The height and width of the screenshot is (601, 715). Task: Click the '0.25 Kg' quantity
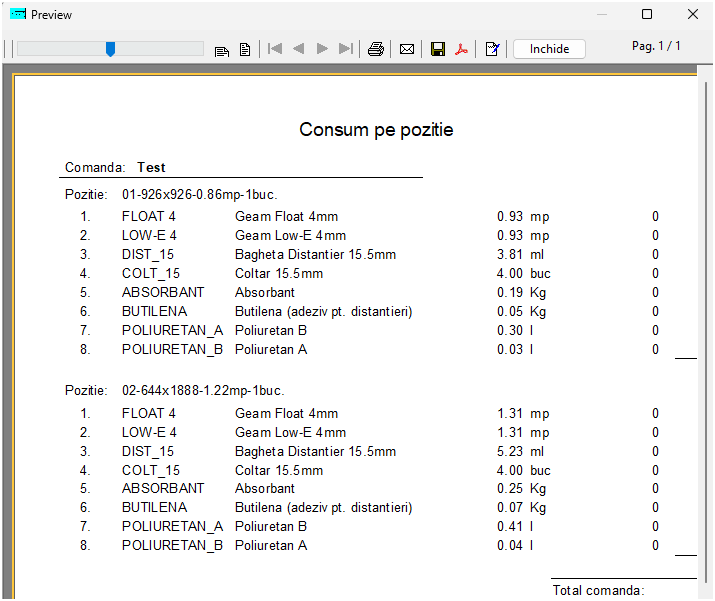521,489
